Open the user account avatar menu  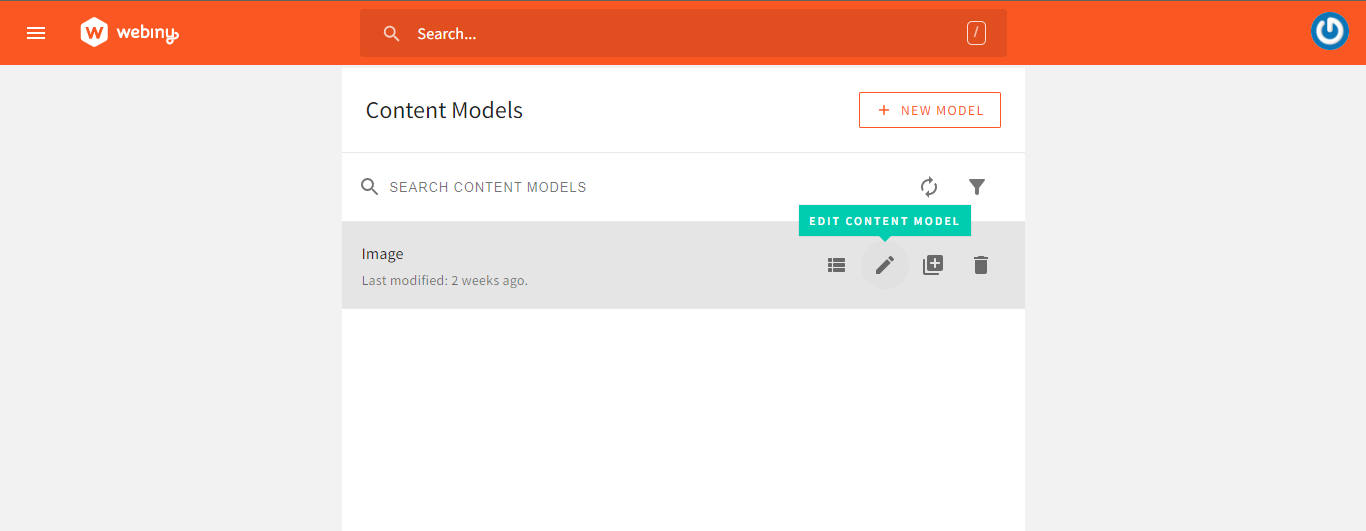pyautogui.click(x=1329, y=32)
